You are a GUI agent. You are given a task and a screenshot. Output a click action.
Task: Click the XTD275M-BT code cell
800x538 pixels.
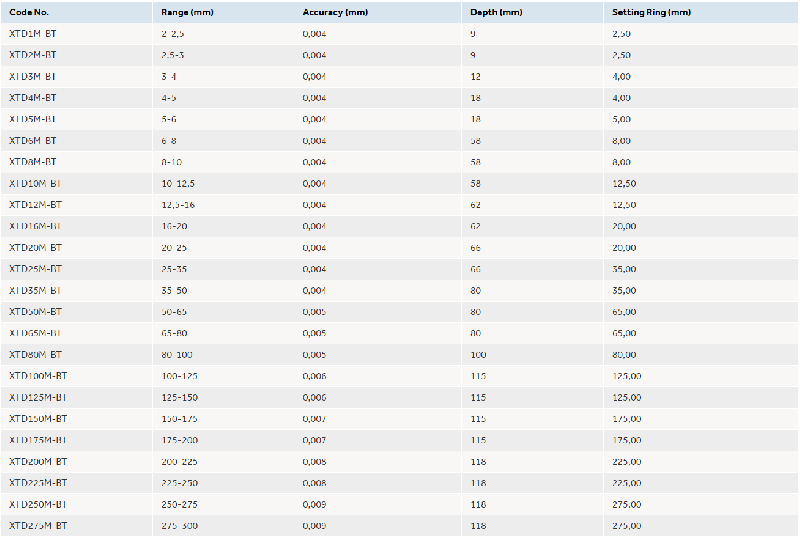38,525
